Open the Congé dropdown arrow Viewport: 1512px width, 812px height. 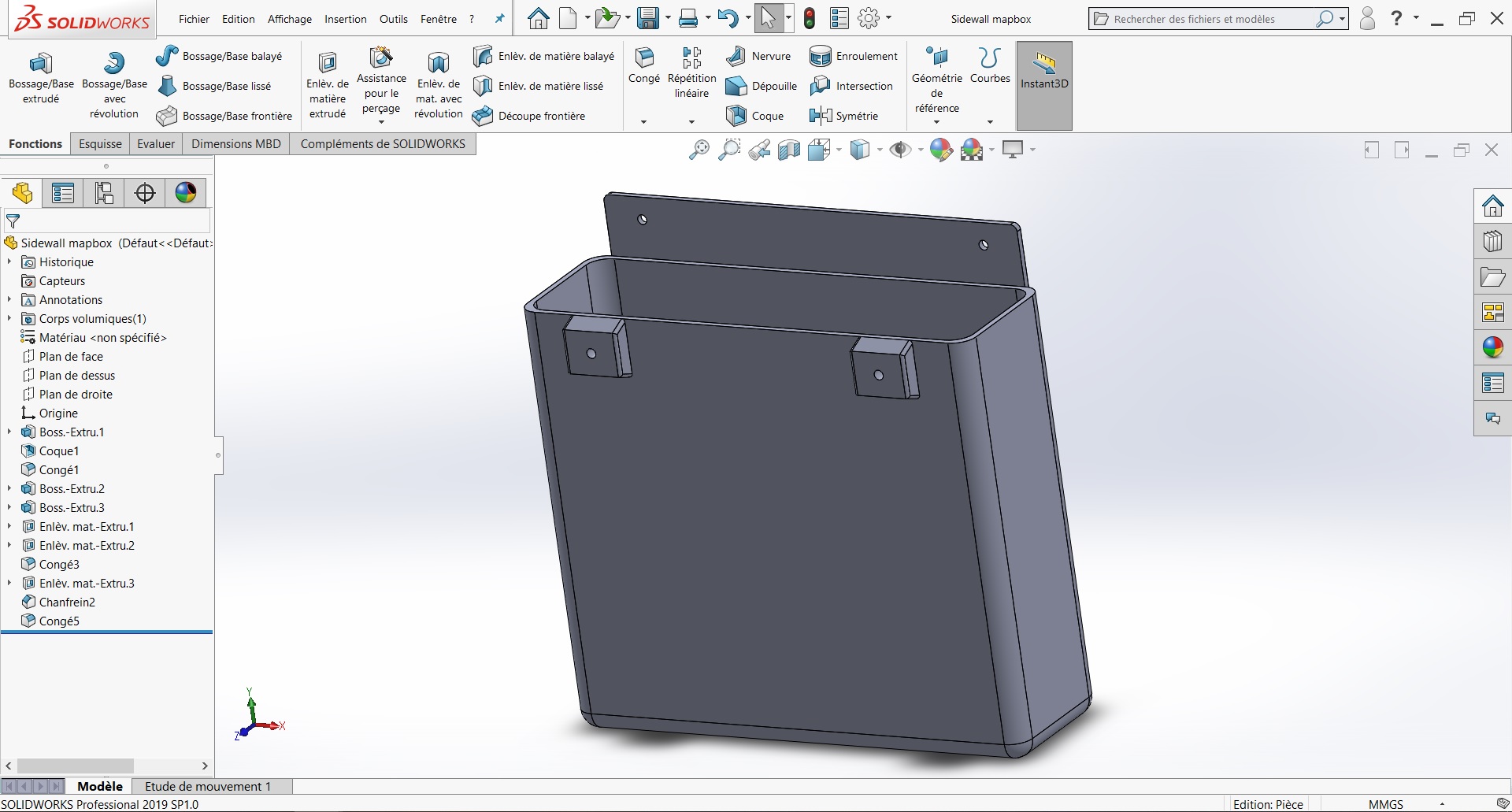pos(643,122)
